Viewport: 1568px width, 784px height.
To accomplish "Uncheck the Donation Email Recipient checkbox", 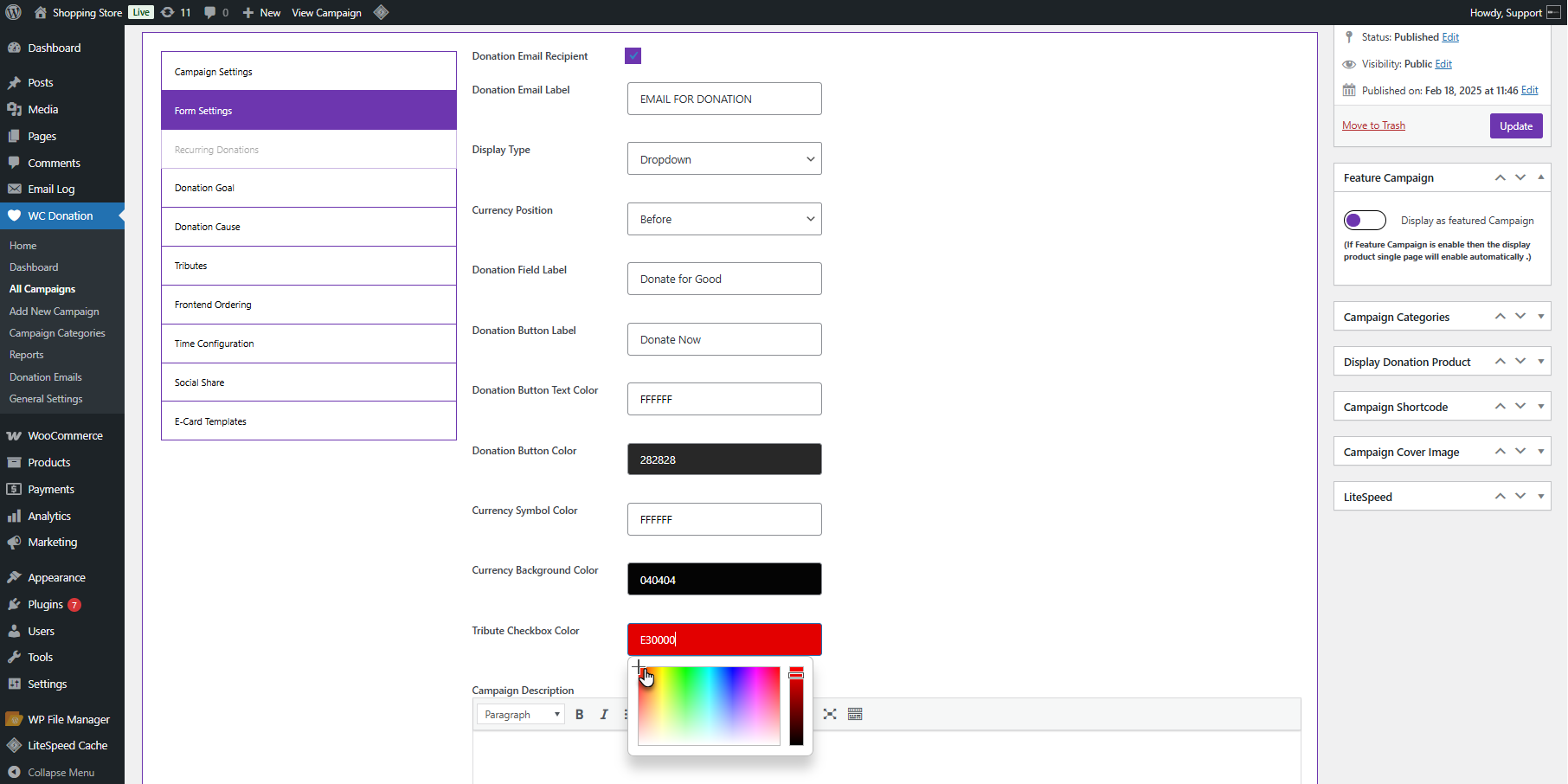I will click(633, 56).
